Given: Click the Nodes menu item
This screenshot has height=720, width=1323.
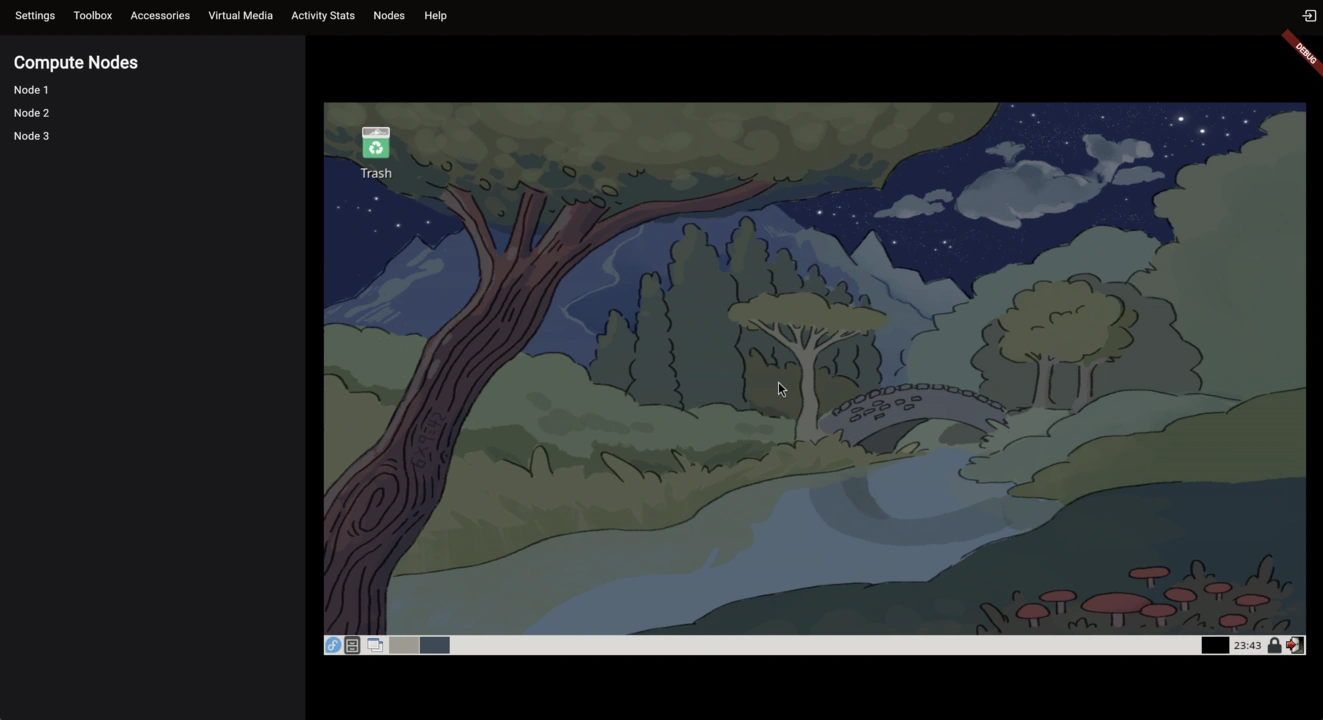Looking at the screenshot, I should click(x=389, y=16).
